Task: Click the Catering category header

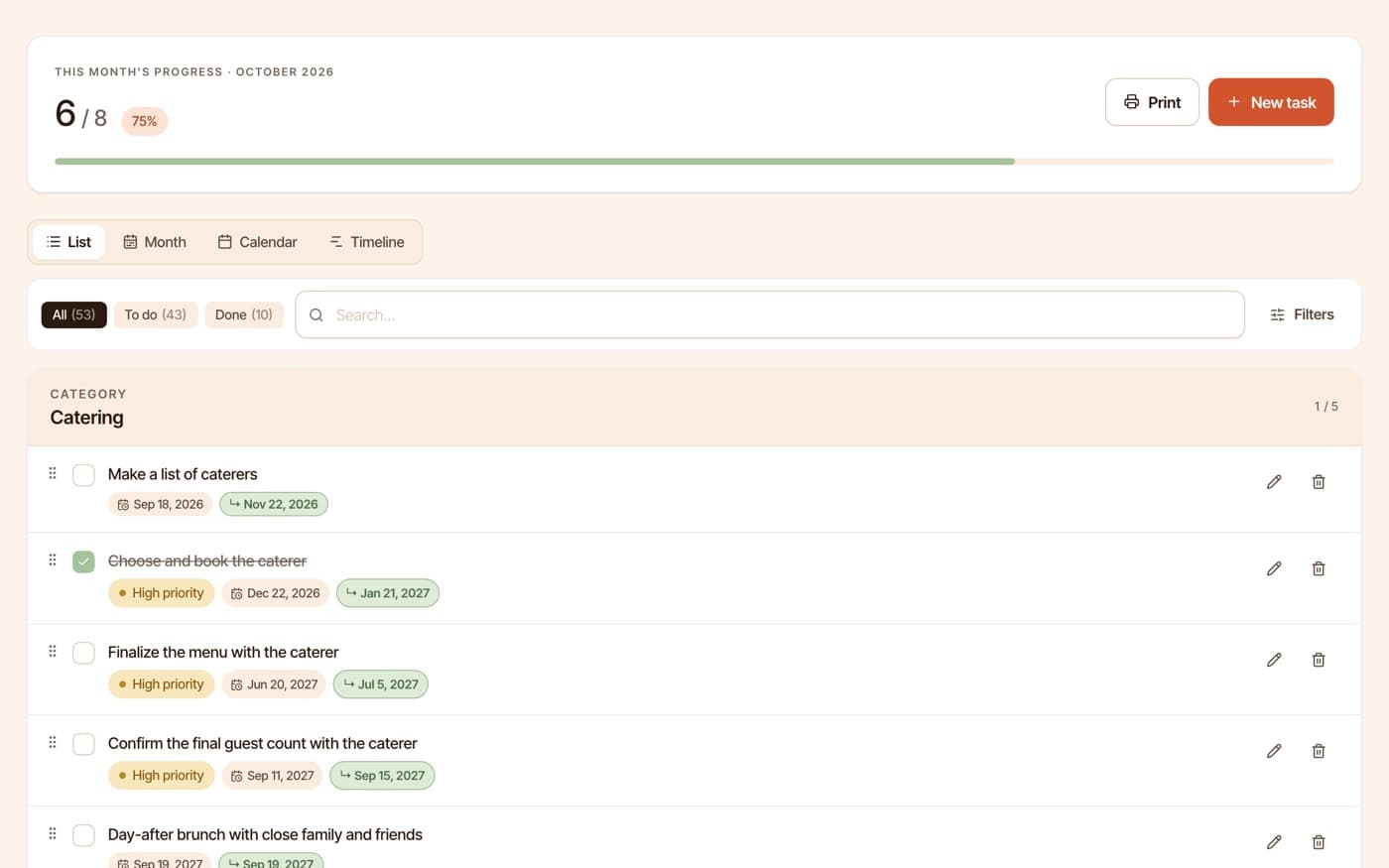Action: 694,407
